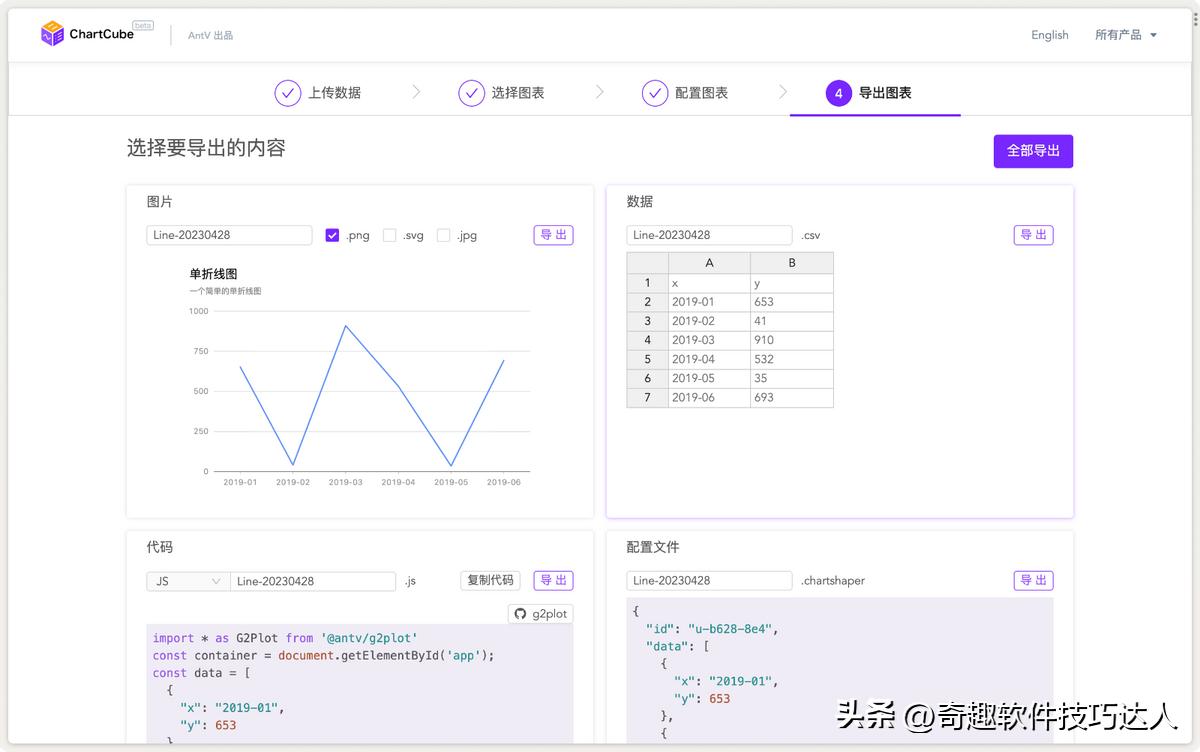The height and width of the screenshot is (752, 1200).
Task: Click the 全部导出 button
Action: (1033, 151)
